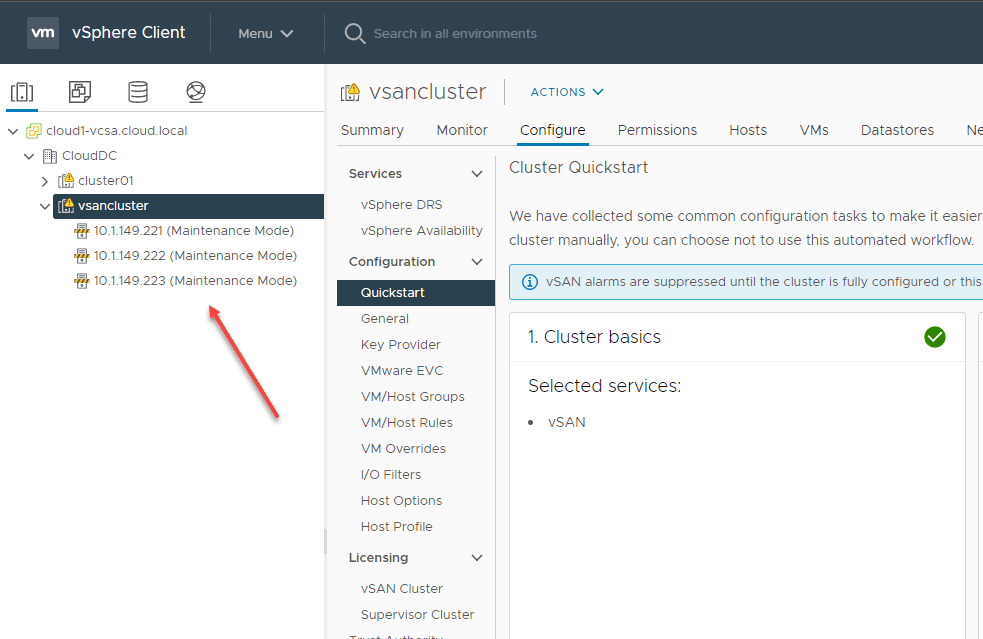
Task: Open the cluster ACTIONS dropdown
Action: 567,92
